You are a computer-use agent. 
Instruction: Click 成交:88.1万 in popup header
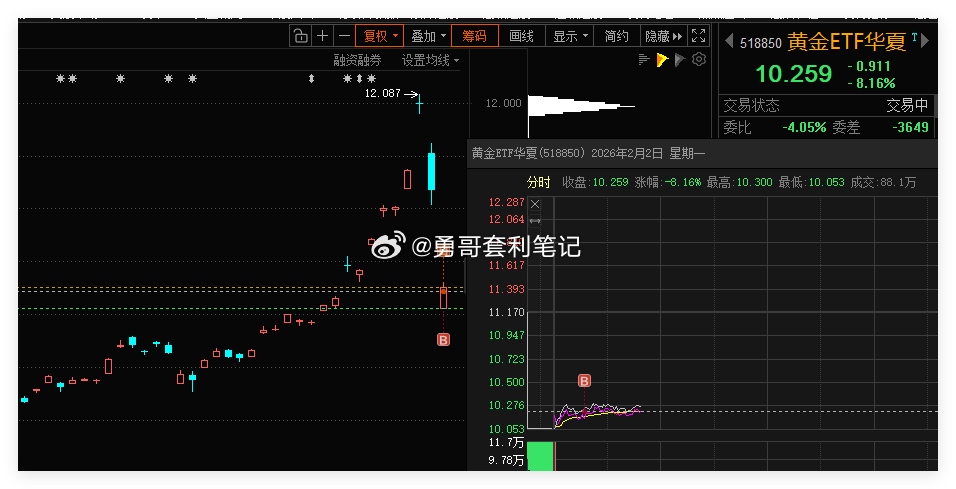pos(883,182)
